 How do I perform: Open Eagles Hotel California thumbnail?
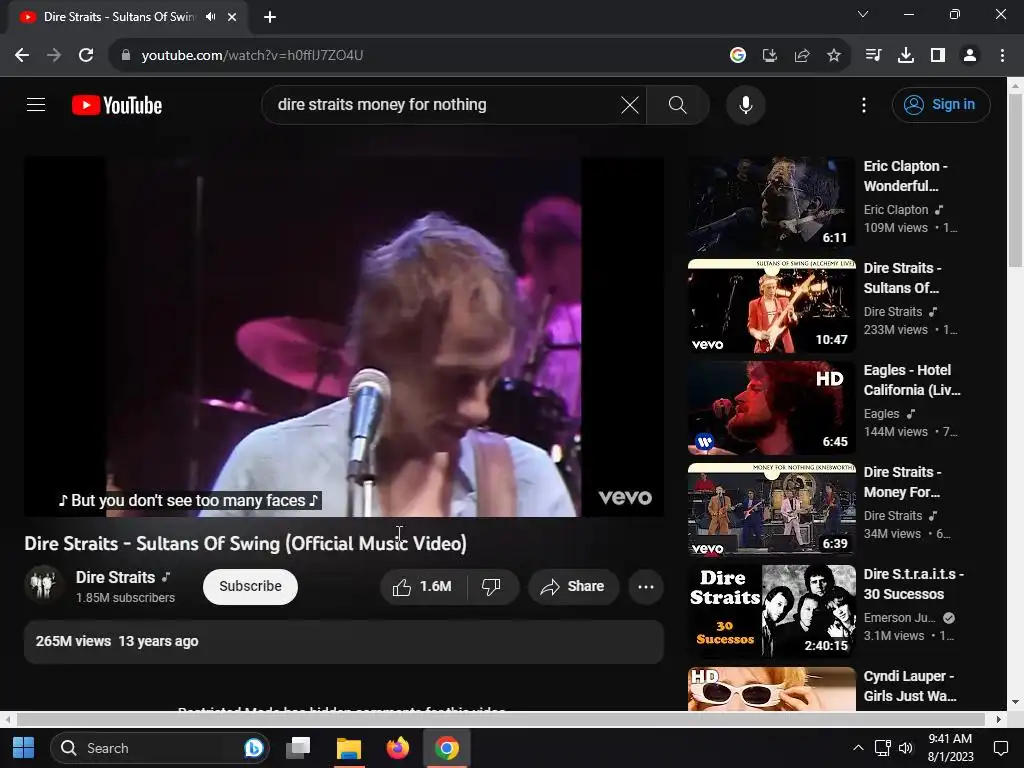[771, 408]
